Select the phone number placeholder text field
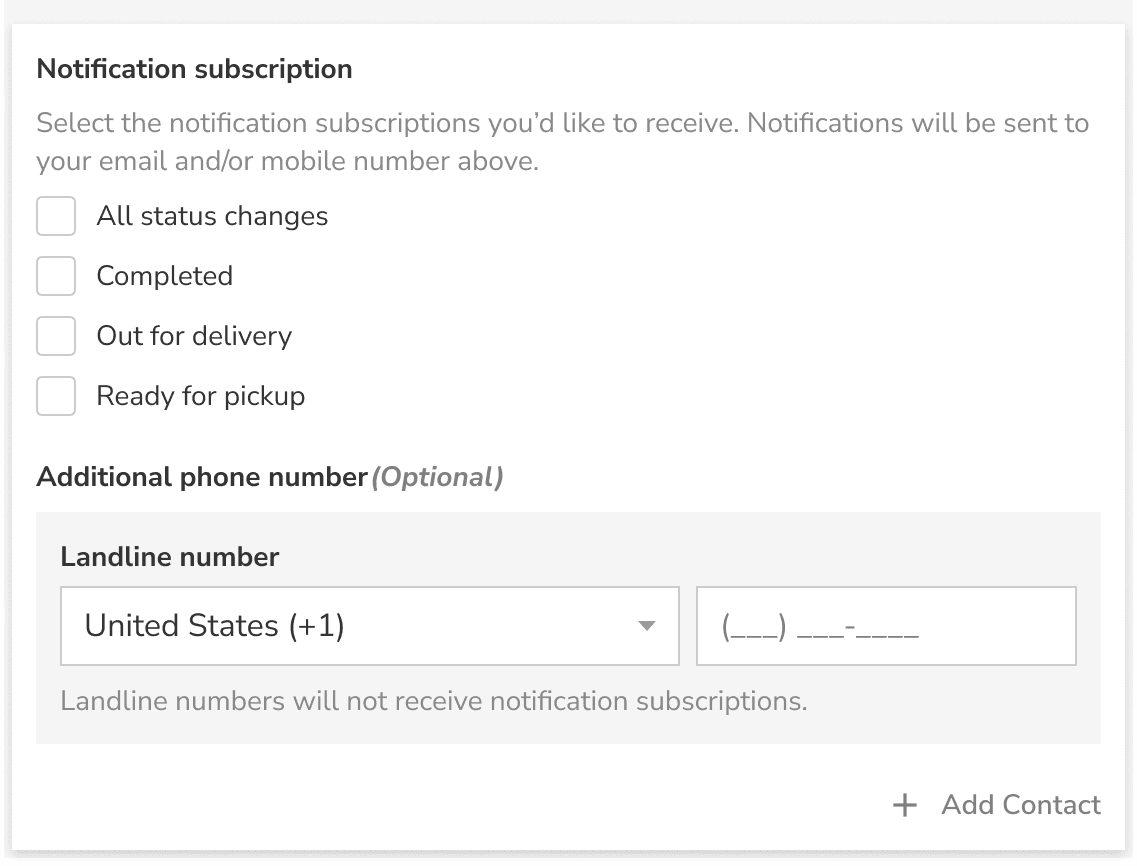The width and height of the screenshot is (1137, 866). pos(886,626)
